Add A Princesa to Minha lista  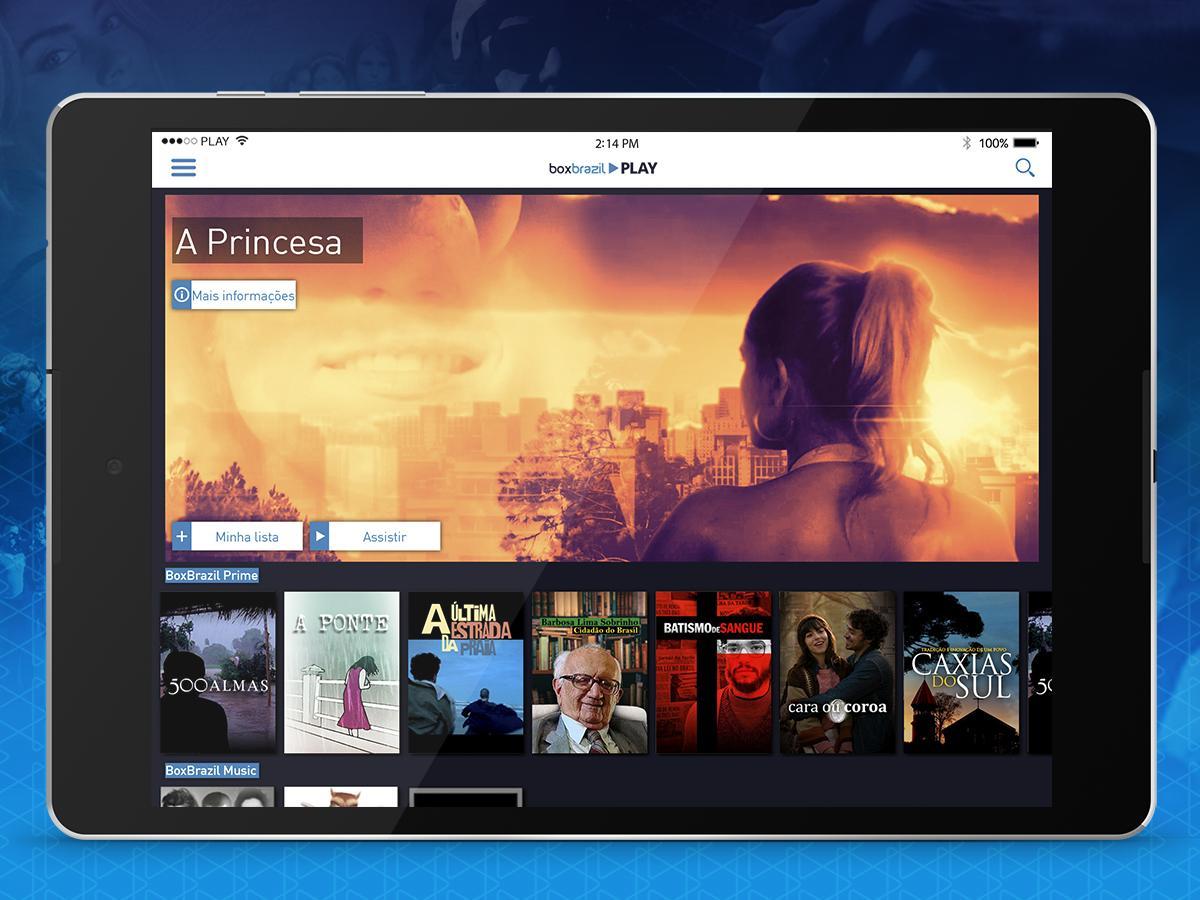pos(247,537)
